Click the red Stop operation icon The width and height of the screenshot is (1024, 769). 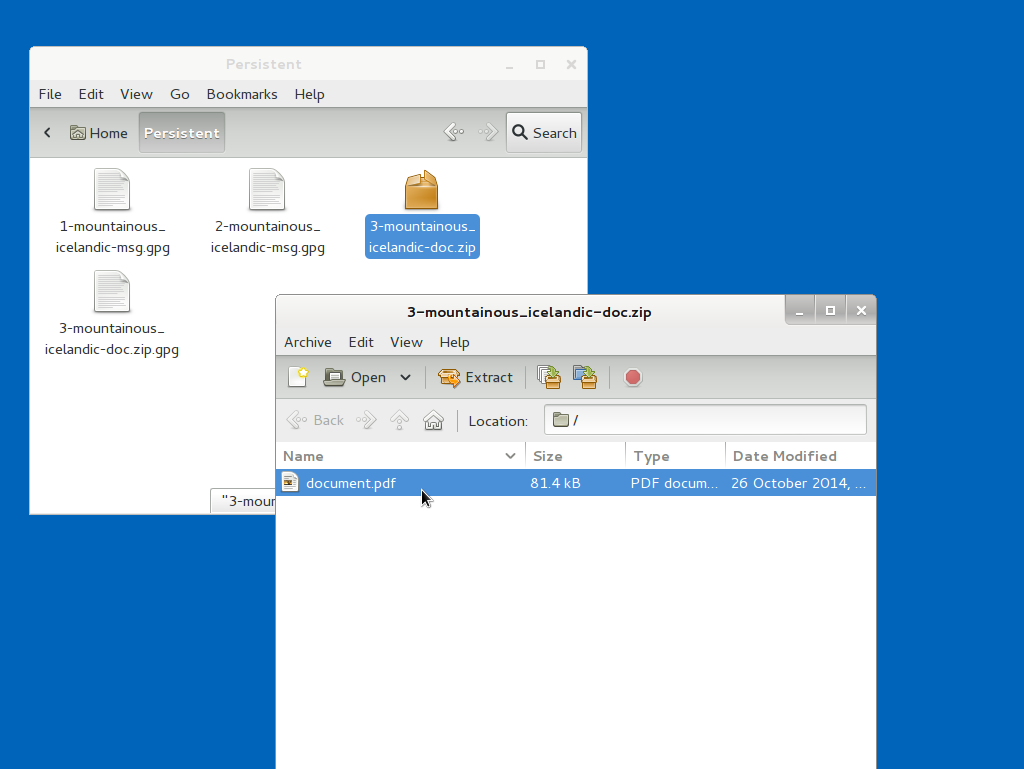coord(633,377)
